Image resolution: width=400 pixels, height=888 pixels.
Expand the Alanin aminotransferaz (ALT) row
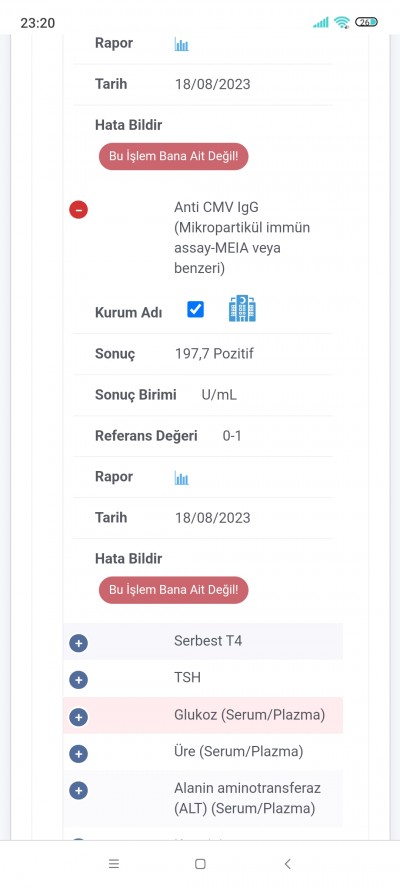tap(78, 791)
